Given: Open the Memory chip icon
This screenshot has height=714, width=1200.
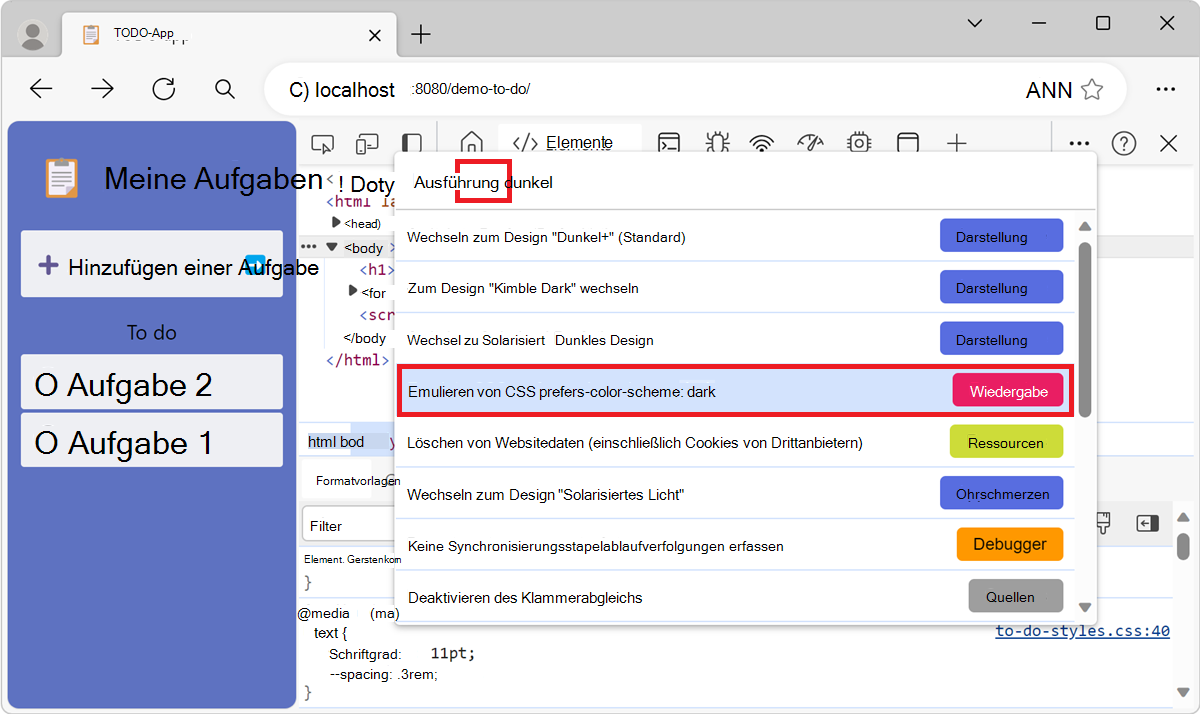Looking at the screenshot, I should pyautogui.click(x=858, y=144).
